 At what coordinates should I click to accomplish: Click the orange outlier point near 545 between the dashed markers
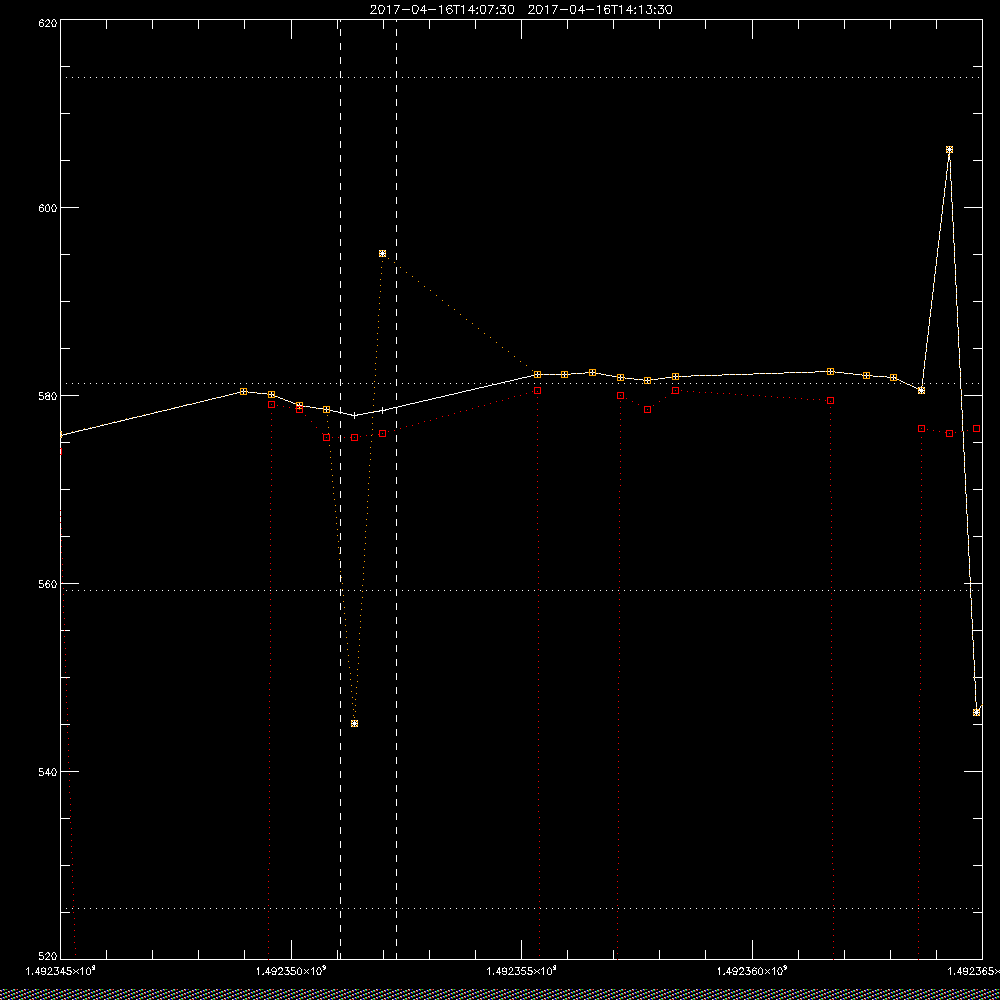(x=355, y=723)
